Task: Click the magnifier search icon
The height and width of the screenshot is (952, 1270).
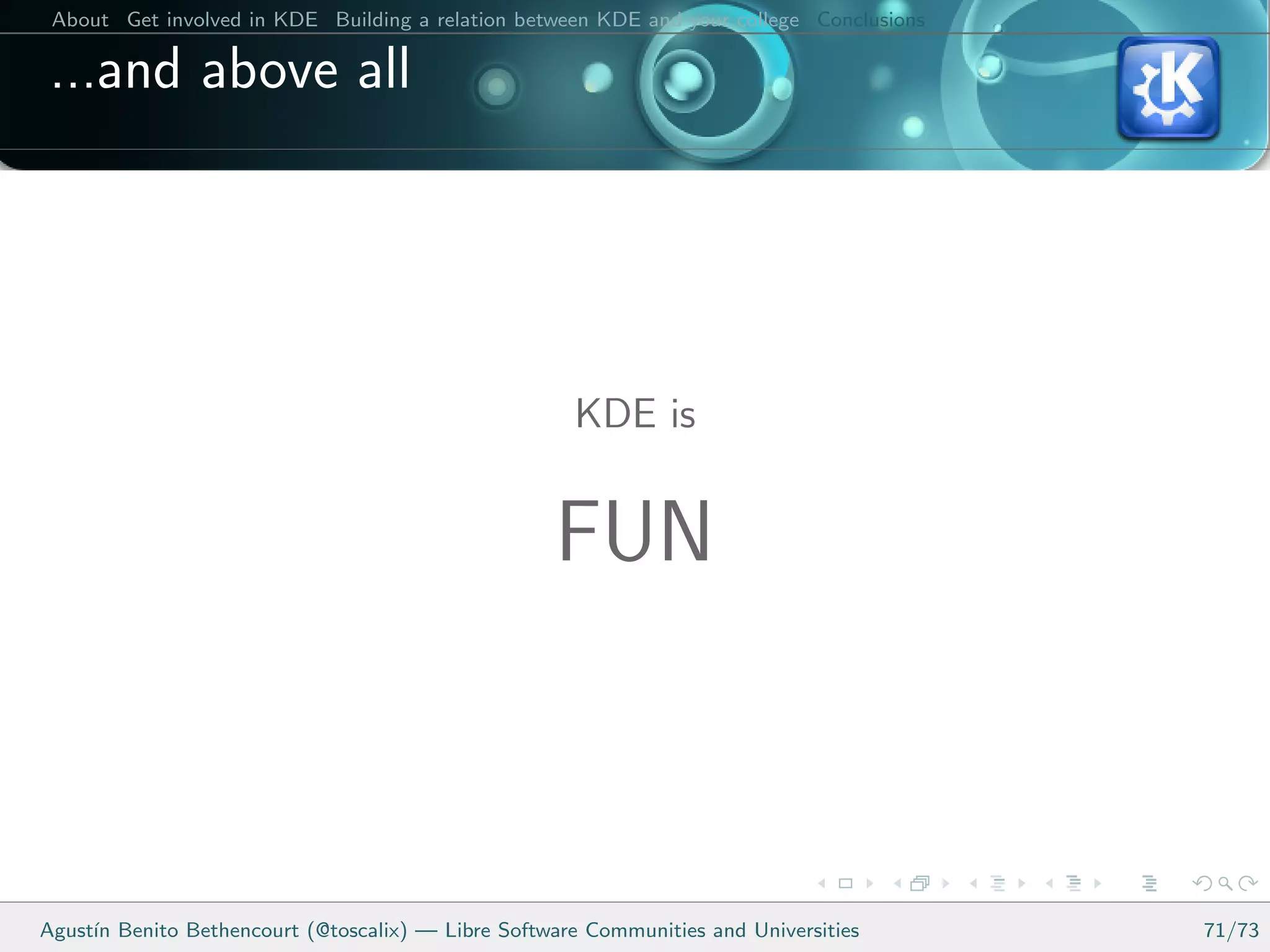Action: coord(1225,883)
